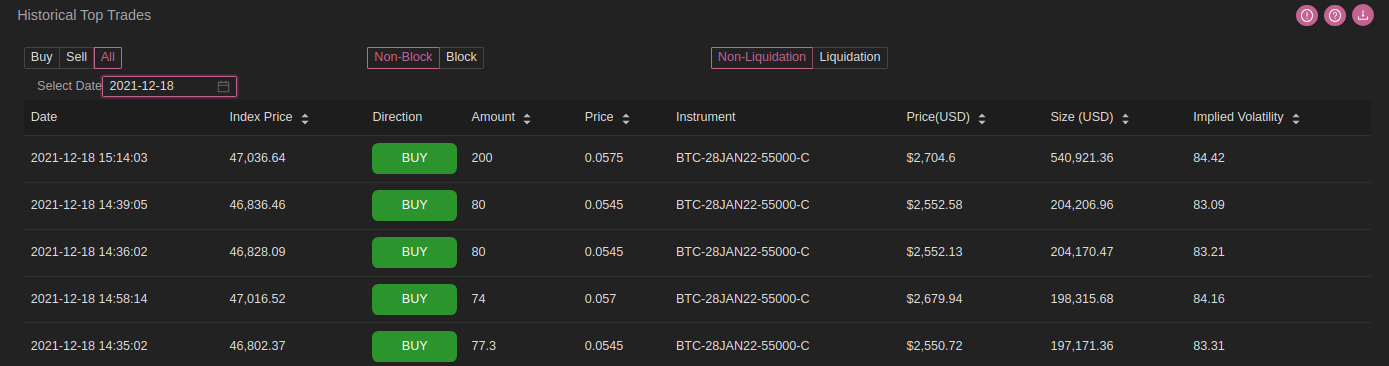Click amount value 200
The height and width of the screenshot is (366, 1389).
click(482, 158)
